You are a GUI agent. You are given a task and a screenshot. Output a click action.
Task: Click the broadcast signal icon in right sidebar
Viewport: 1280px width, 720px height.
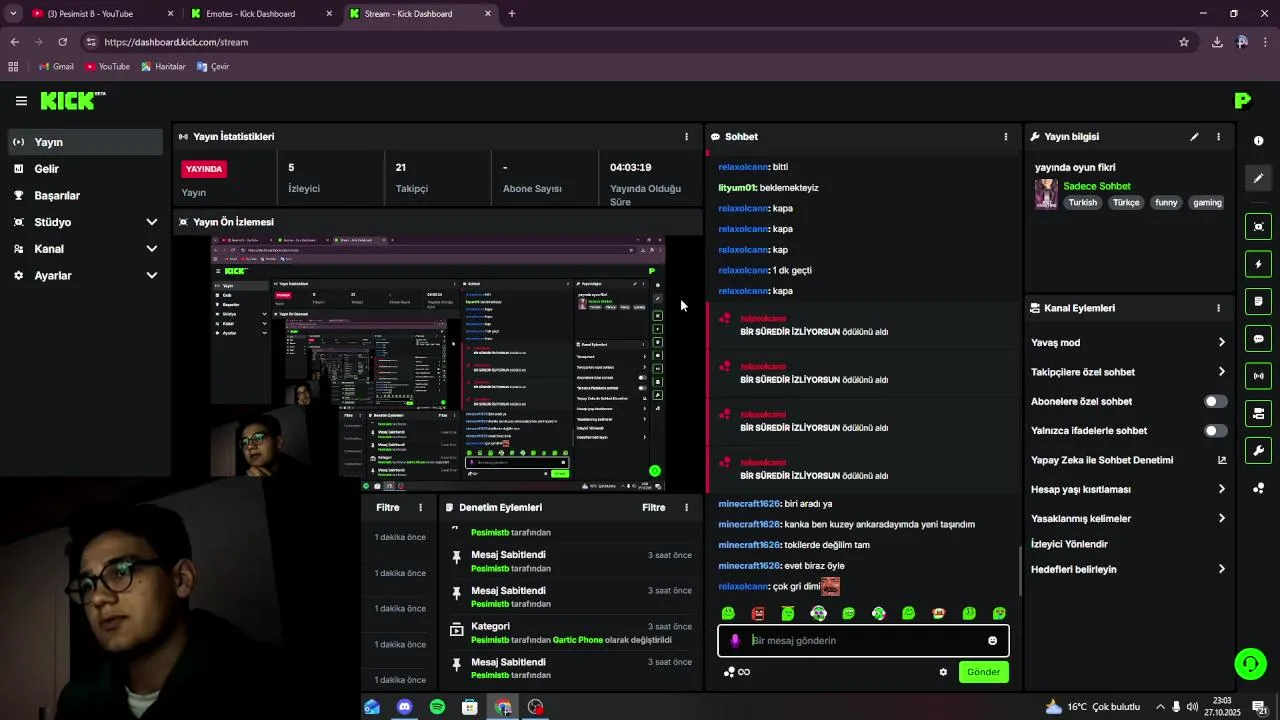pos(1258,376)
